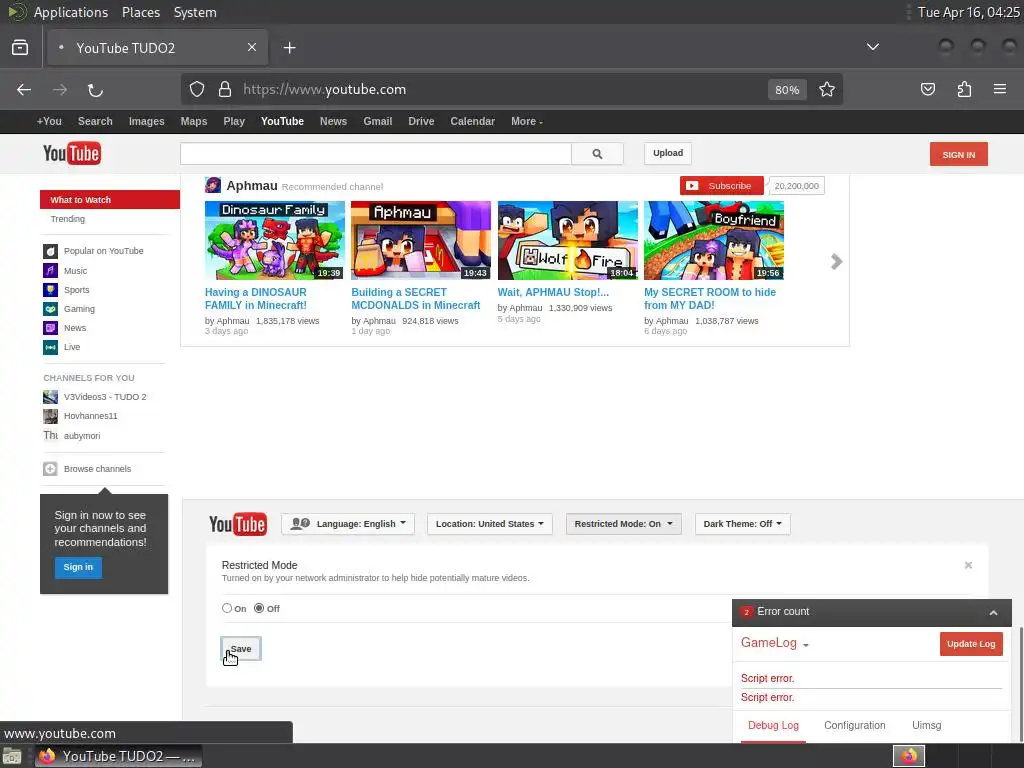Click the Music channel icon
1024x768 pixels.
click(50, 270)
